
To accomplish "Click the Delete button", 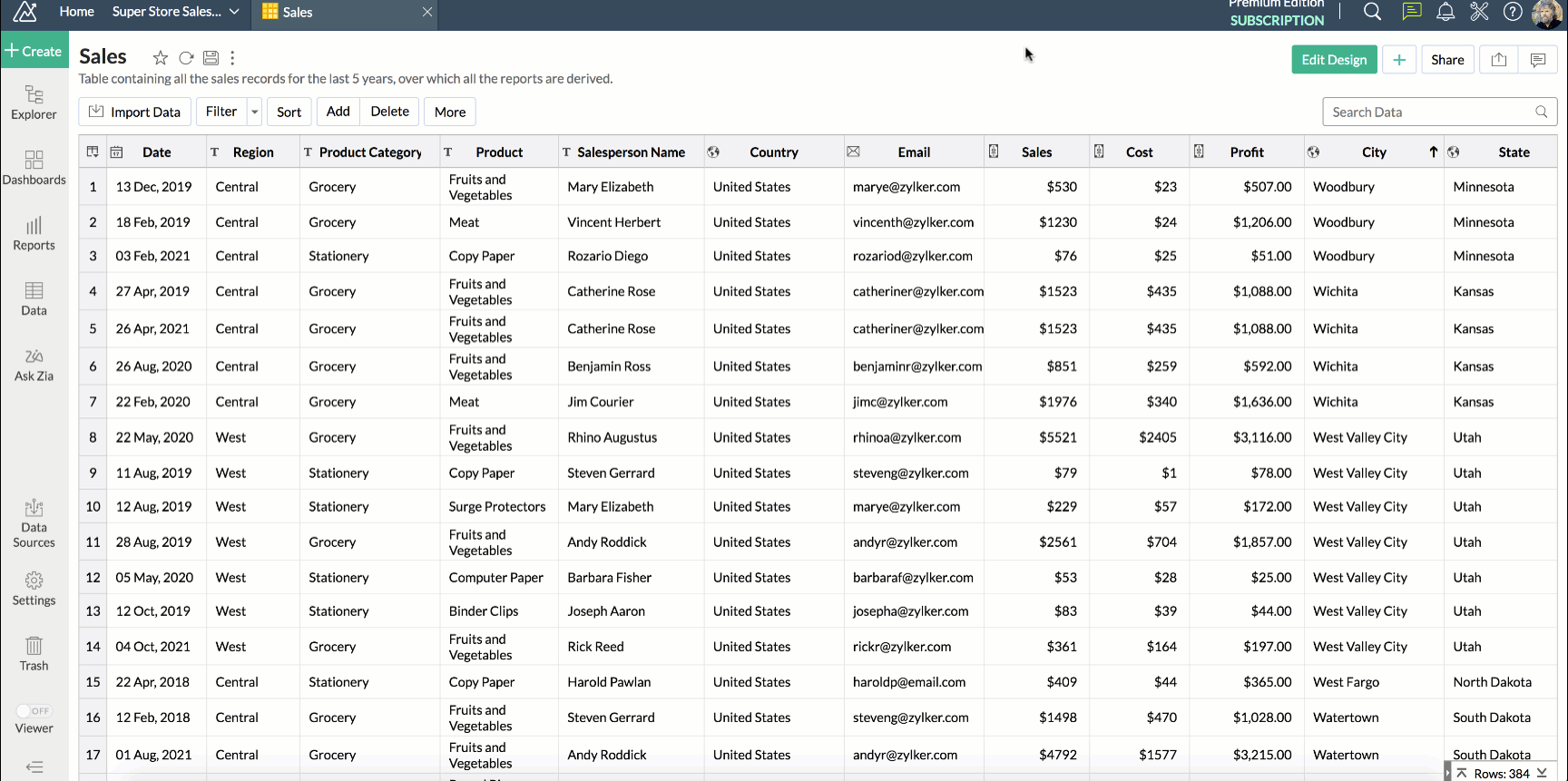I will pyautogui.click(x=390, y=112).
